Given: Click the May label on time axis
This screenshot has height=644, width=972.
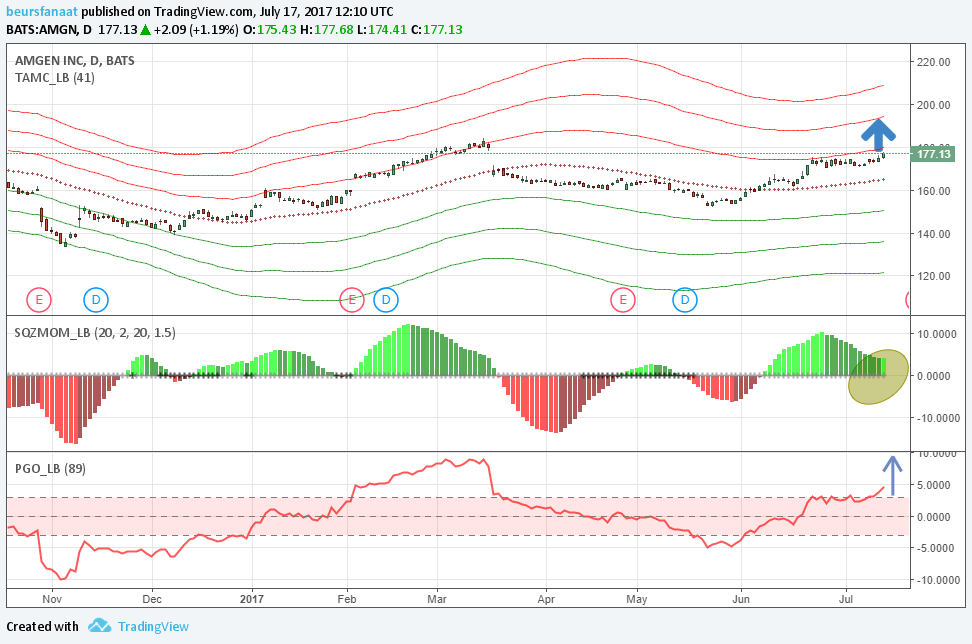Looking at the screenshot, I should tap(637, 599).
